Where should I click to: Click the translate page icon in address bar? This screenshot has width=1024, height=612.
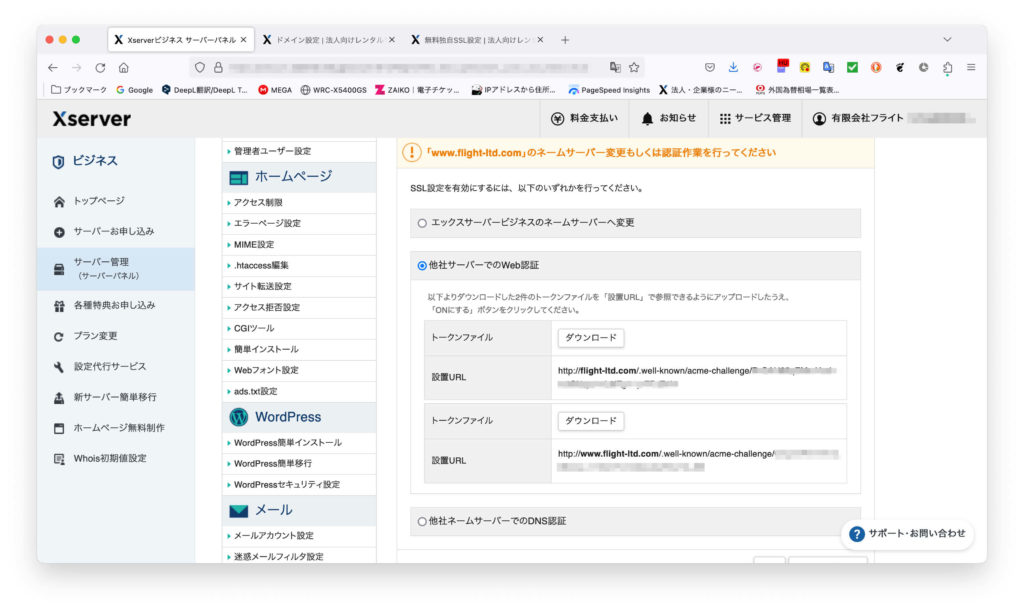(615, 67)
